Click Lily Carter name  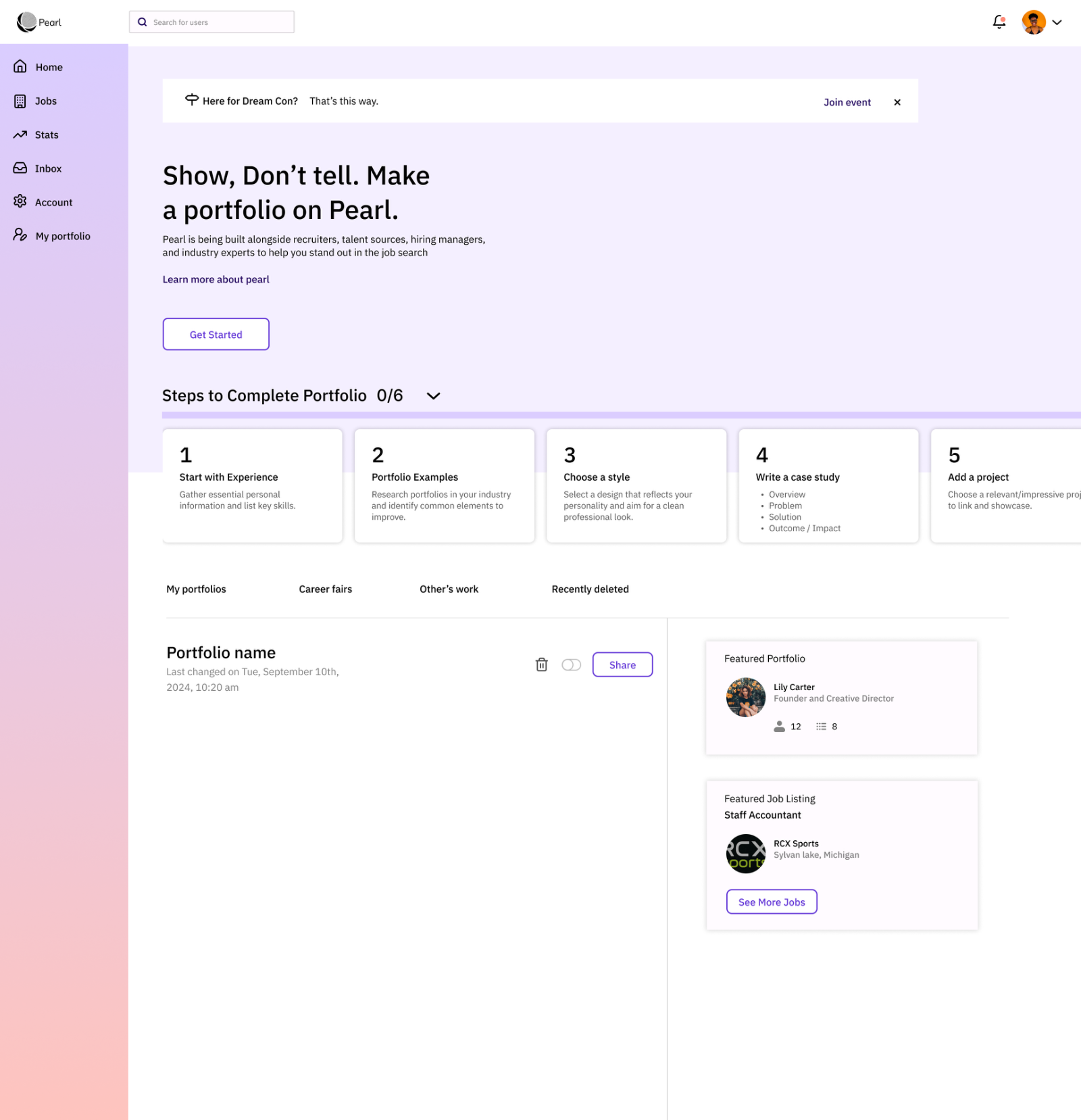tap(795, 687)
